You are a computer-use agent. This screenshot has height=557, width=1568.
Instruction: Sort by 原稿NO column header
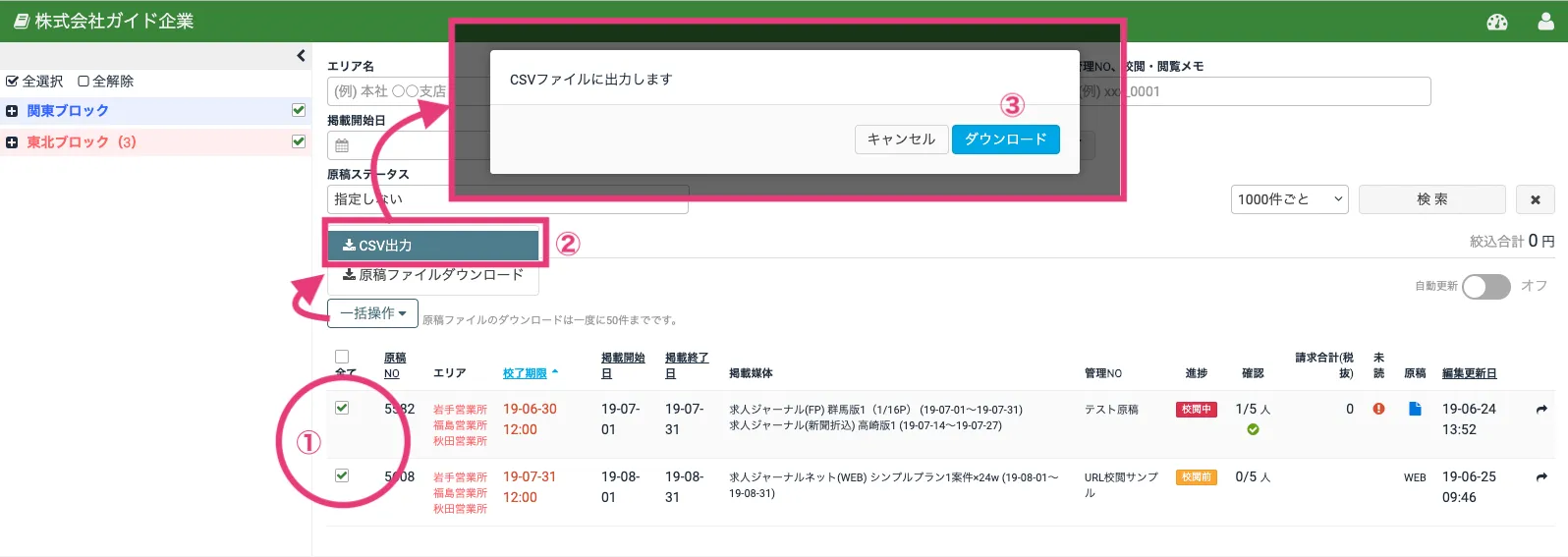click(394, 365)
